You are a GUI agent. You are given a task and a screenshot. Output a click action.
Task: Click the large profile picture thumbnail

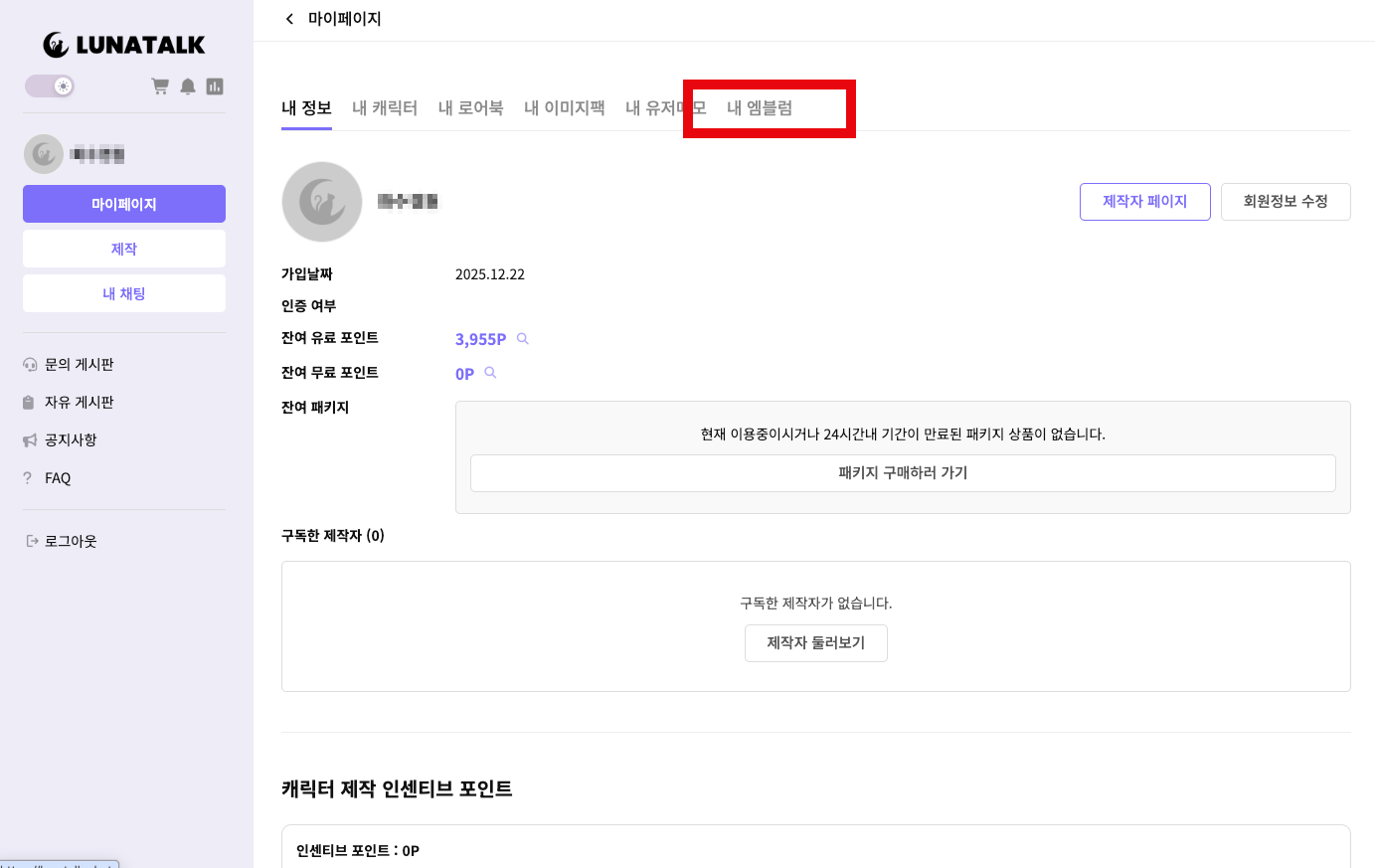[322, 202]
